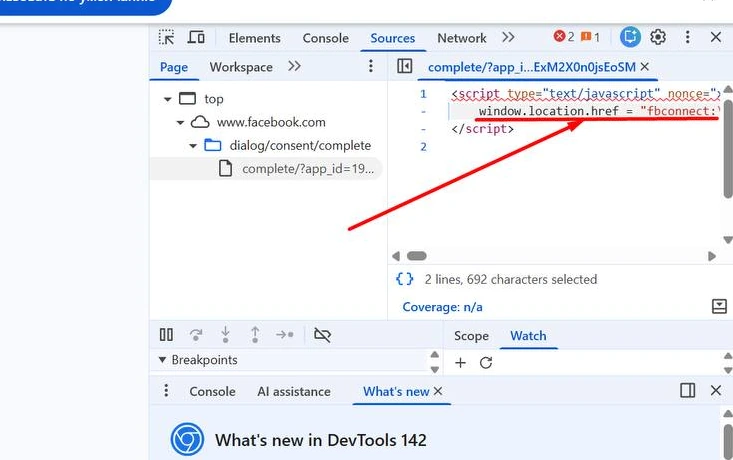This screenshot has height=460, width=733.
Task: Click the orange issues counter icon
Action: pos(586,36)
